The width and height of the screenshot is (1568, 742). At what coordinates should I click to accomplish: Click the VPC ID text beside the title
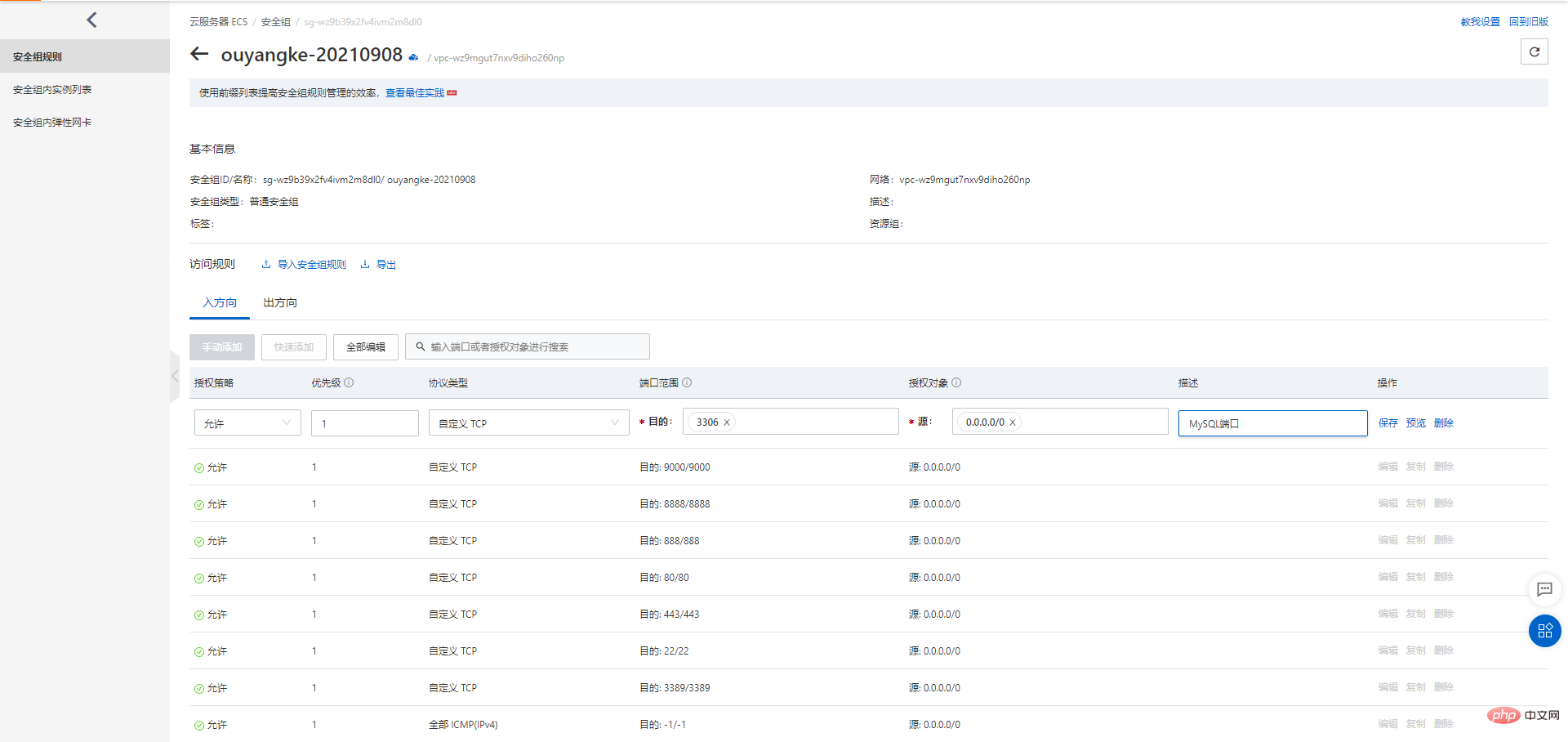[499, 58]
